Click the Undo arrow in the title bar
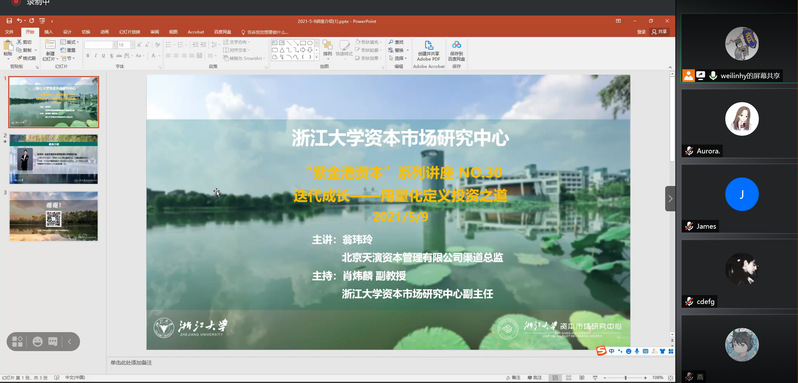Image resolution: width=798 pixels, height=383 pixels. (x=19, y=21)
